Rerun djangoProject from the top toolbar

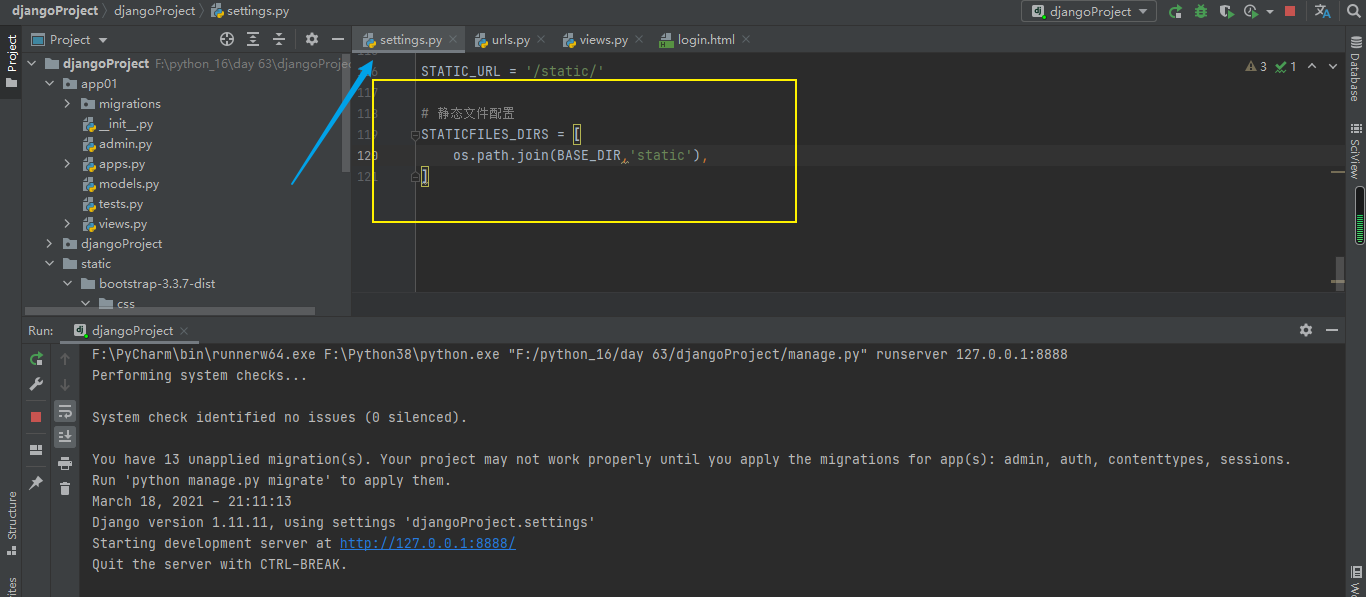(1176, 11)
